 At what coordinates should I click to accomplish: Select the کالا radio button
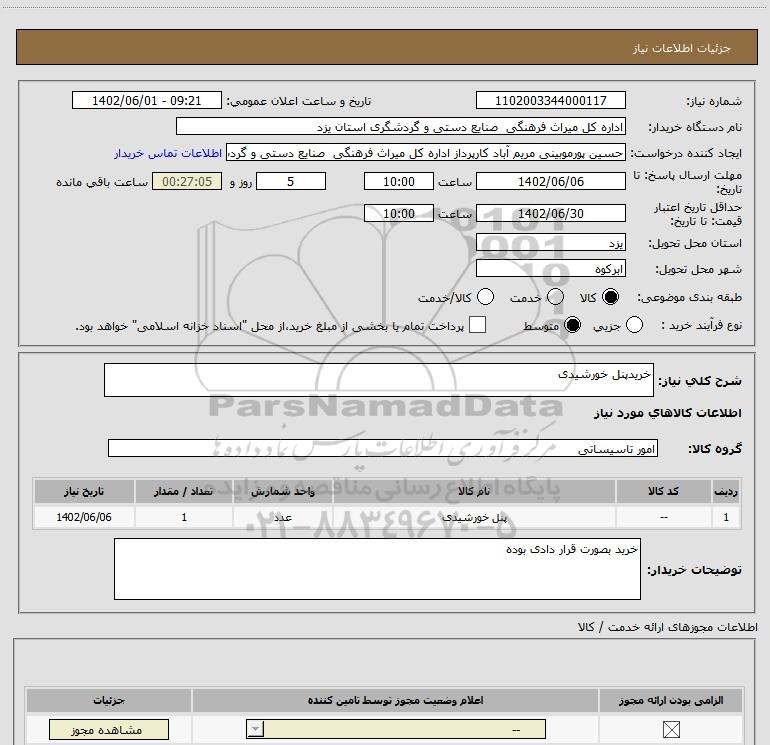610,297
